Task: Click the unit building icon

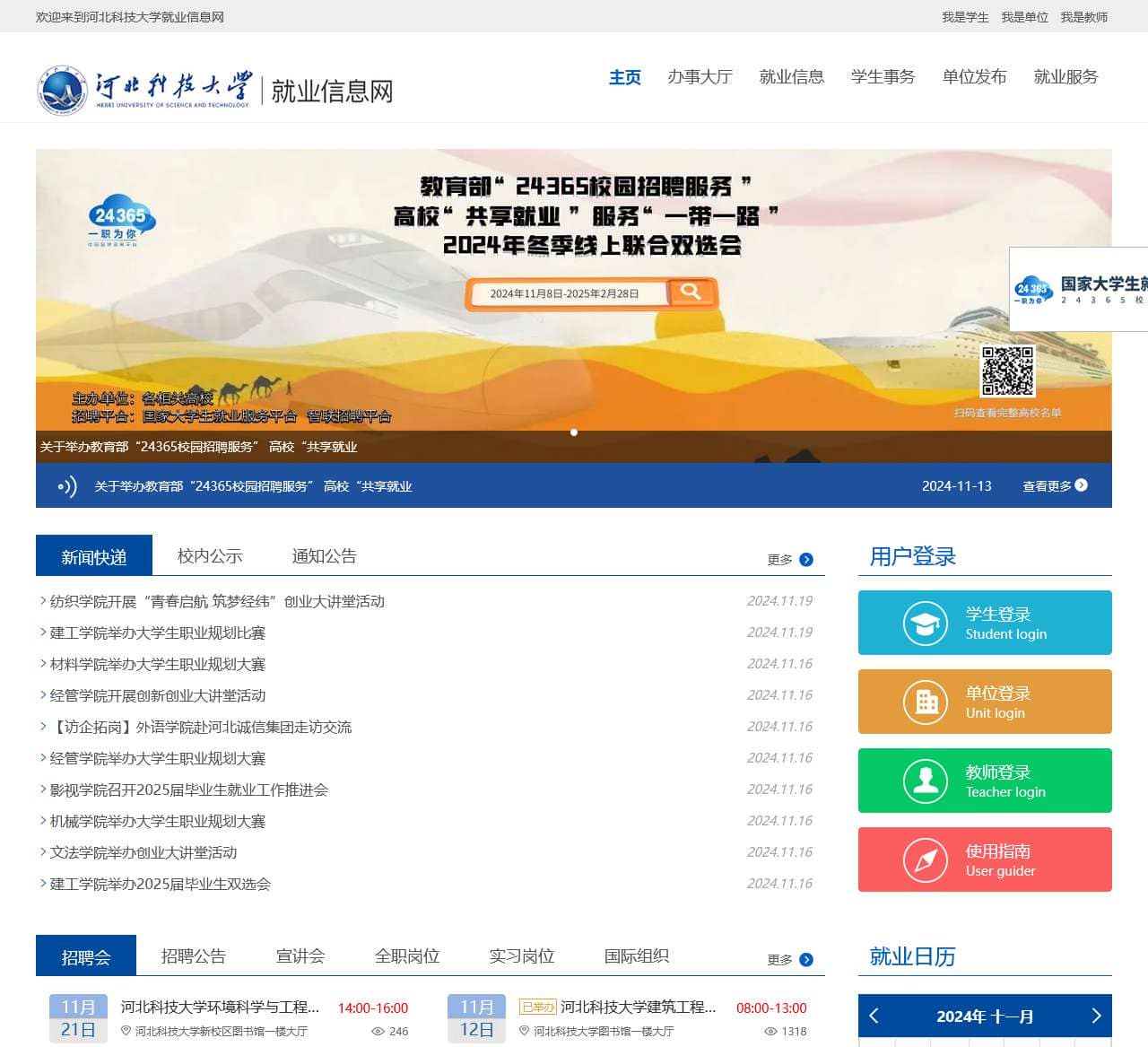Action: [x=926, y=702]
